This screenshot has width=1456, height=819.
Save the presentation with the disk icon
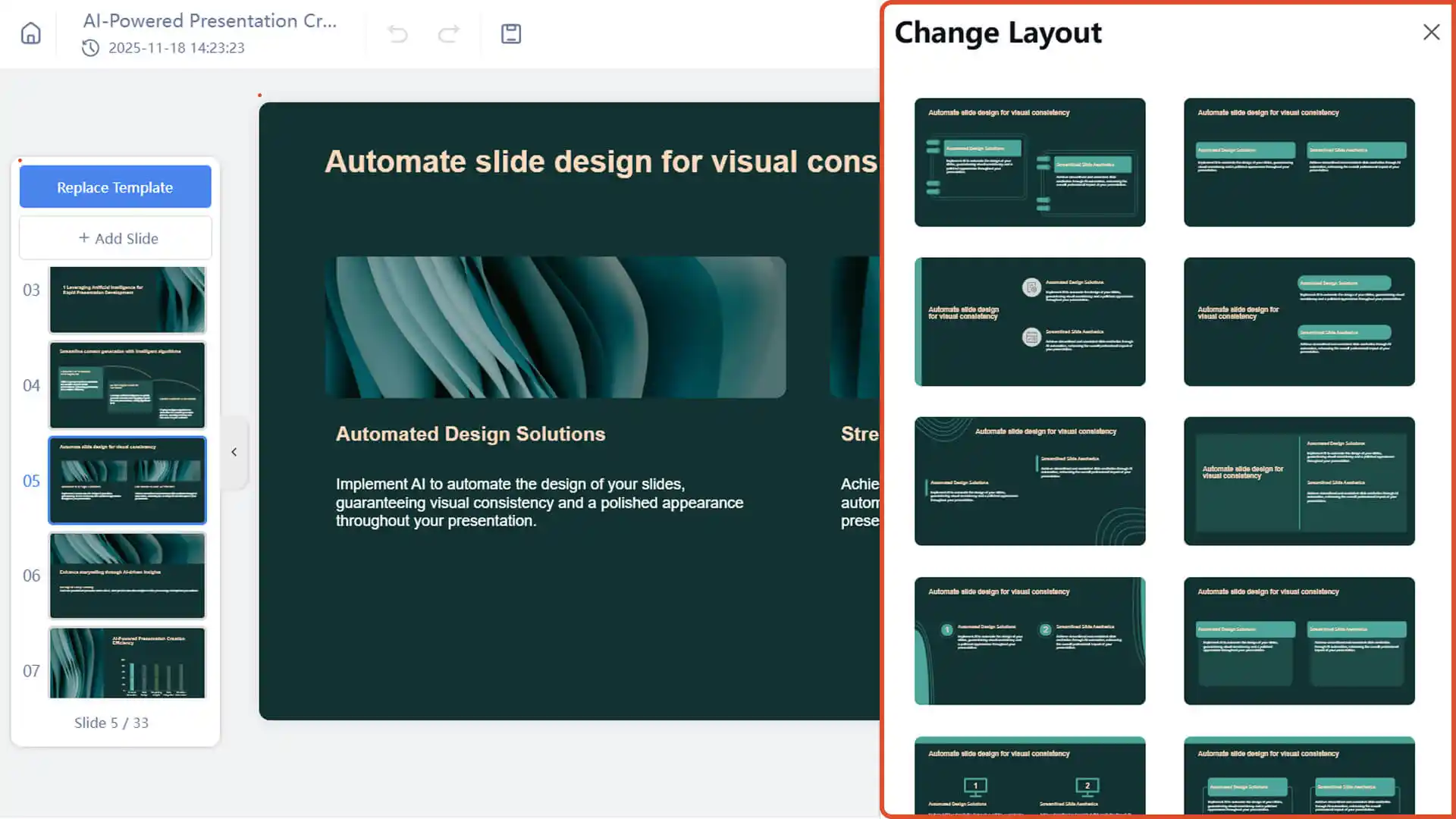point(511,33)
